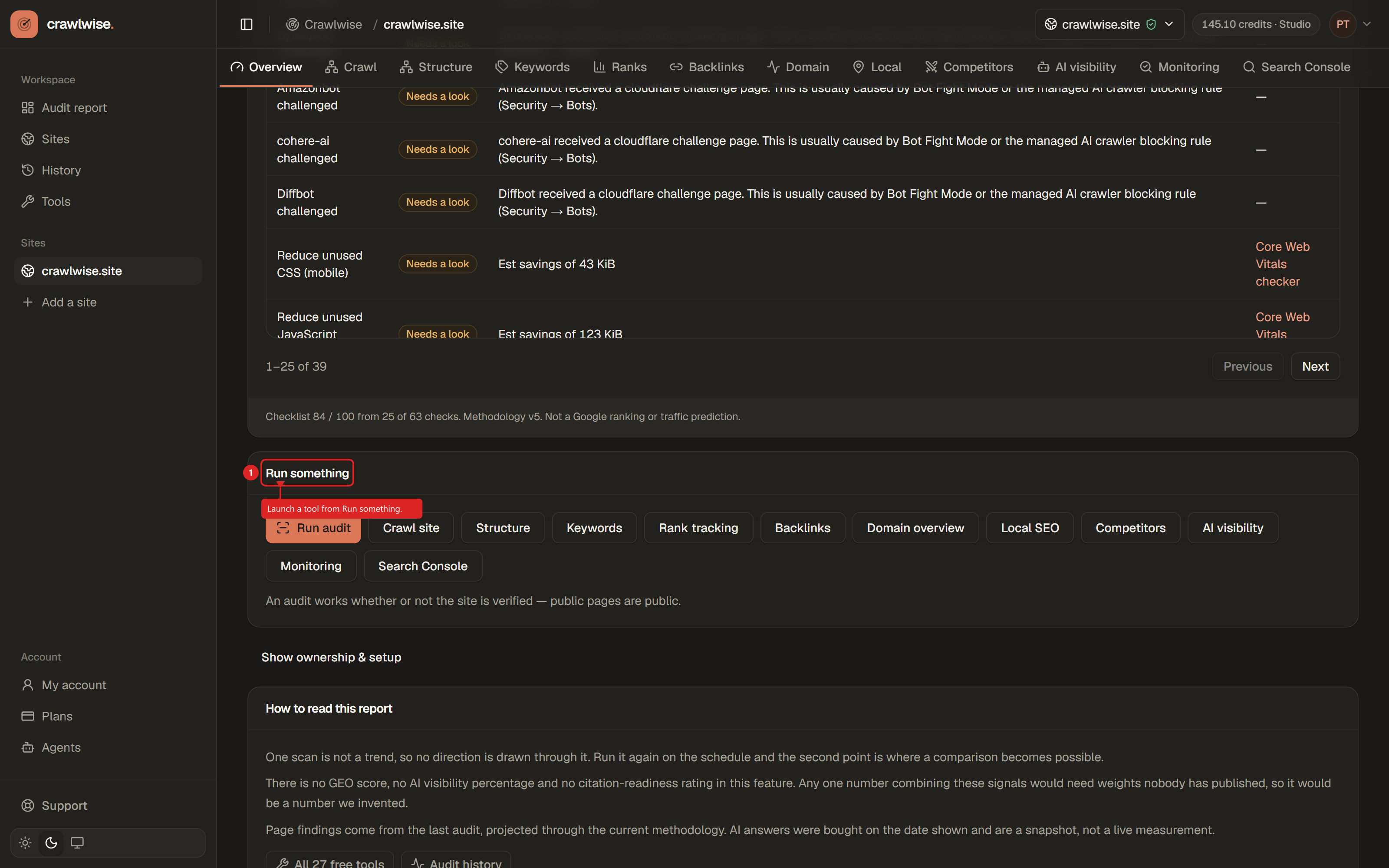The image size is (1389, 868).
Task: Toggle the sidebar panel icon
Action: [x=246, y=24]
